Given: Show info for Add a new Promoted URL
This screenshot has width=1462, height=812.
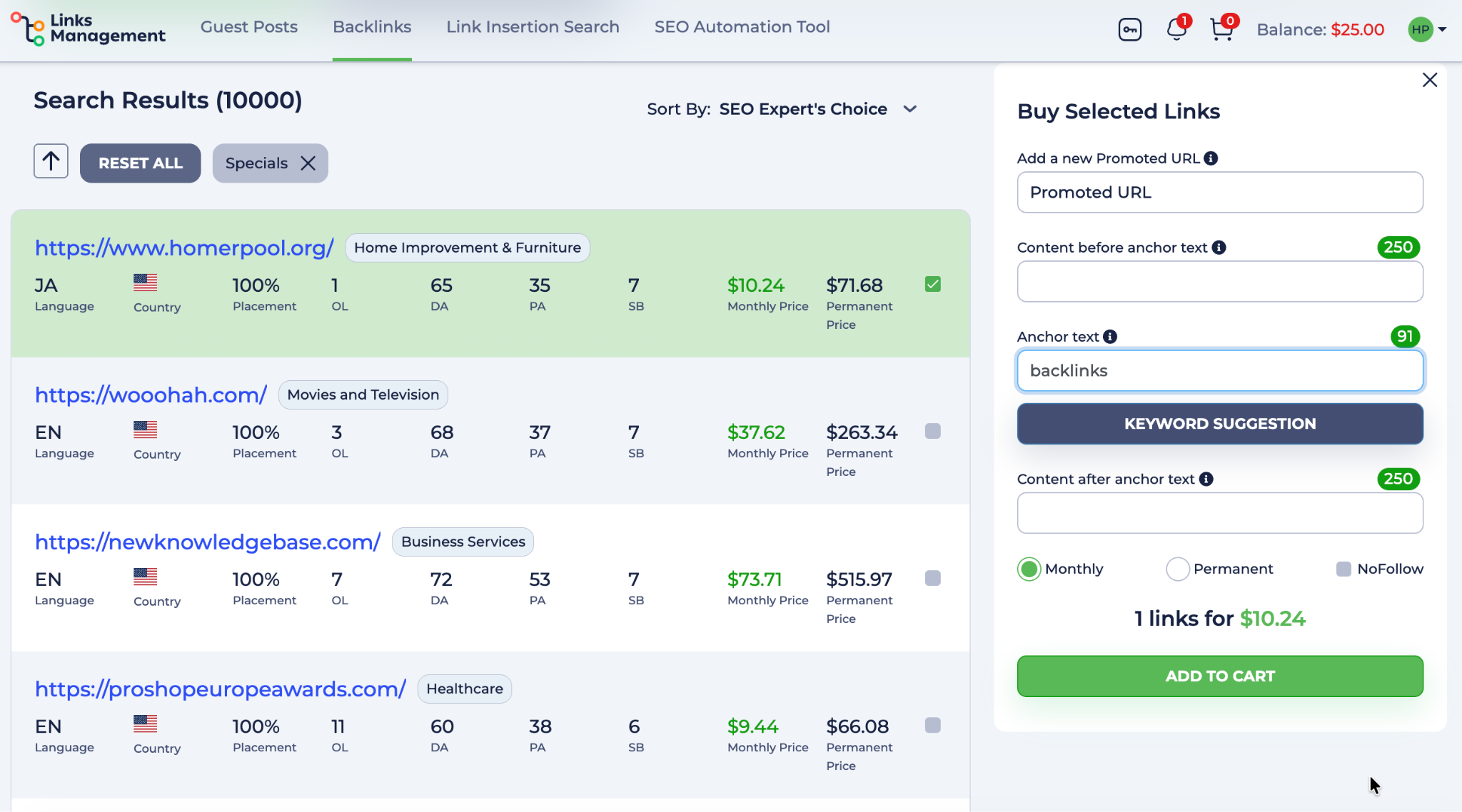Looking at the screenshot, I should click(1211, 158).
